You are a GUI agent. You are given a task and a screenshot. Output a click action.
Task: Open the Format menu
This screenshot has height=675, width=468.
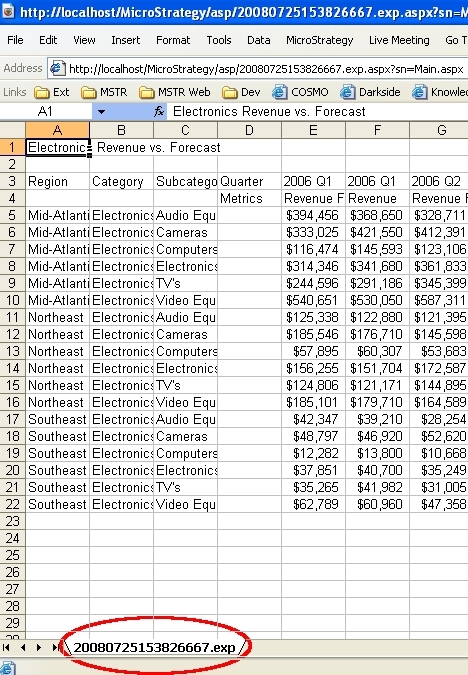pos(173,40)
